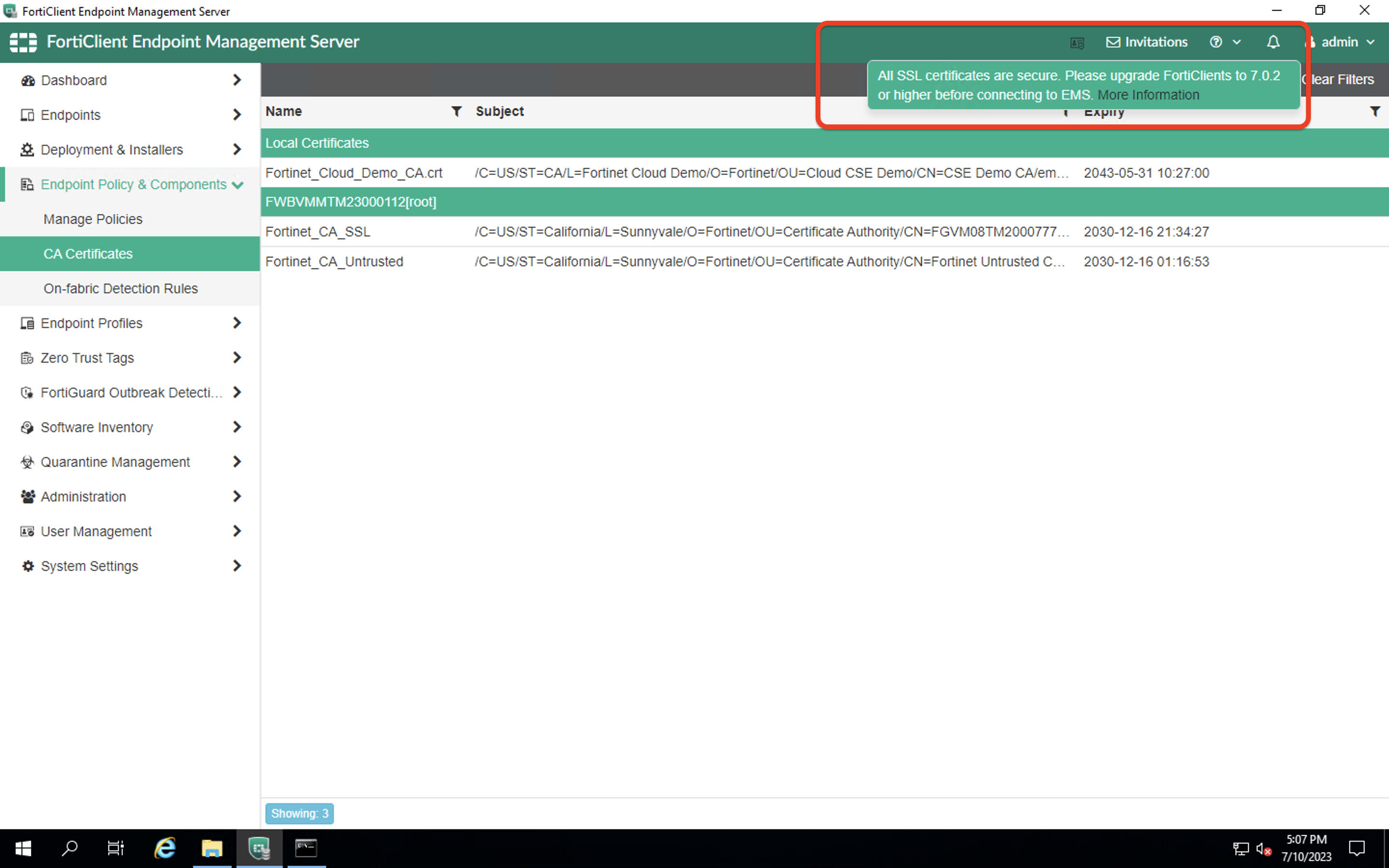Click the FortiClient EMS taskbar icon
The image size is (1389, 868).
click(x=259, y=848)
